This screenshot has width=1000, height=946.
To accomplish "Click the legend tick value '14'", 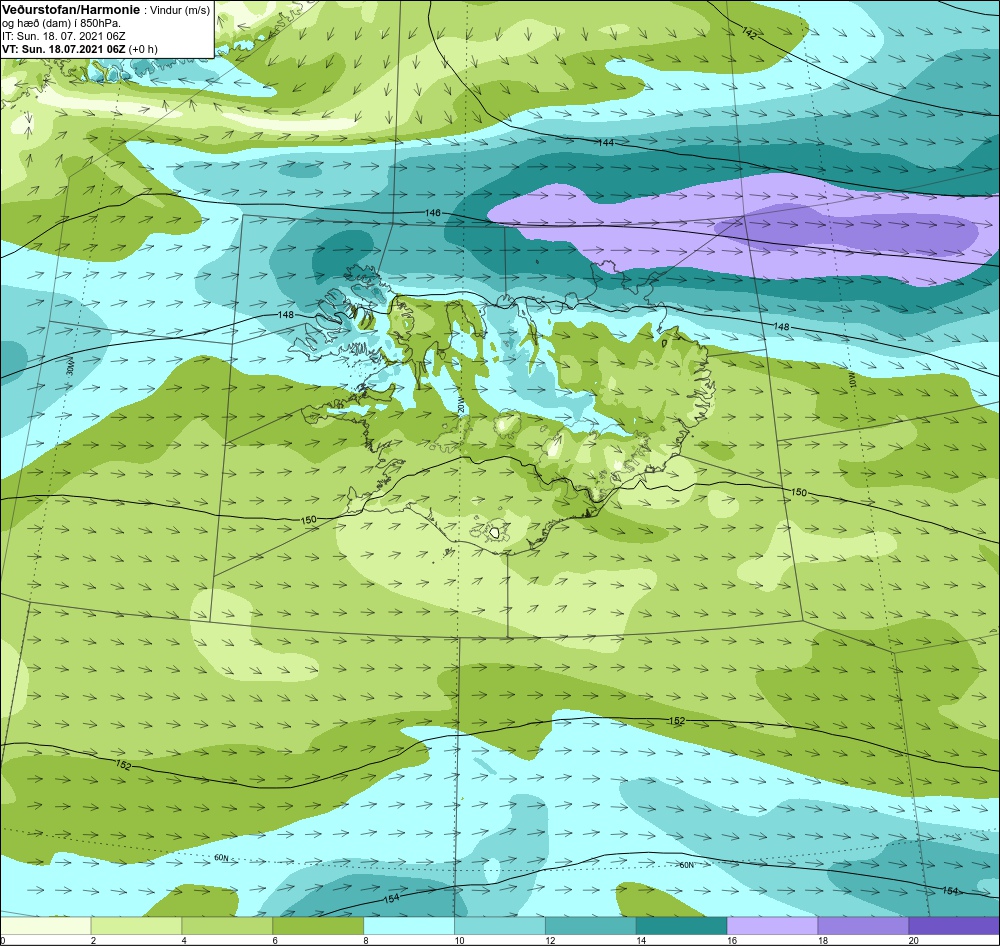I will (641, 940).
